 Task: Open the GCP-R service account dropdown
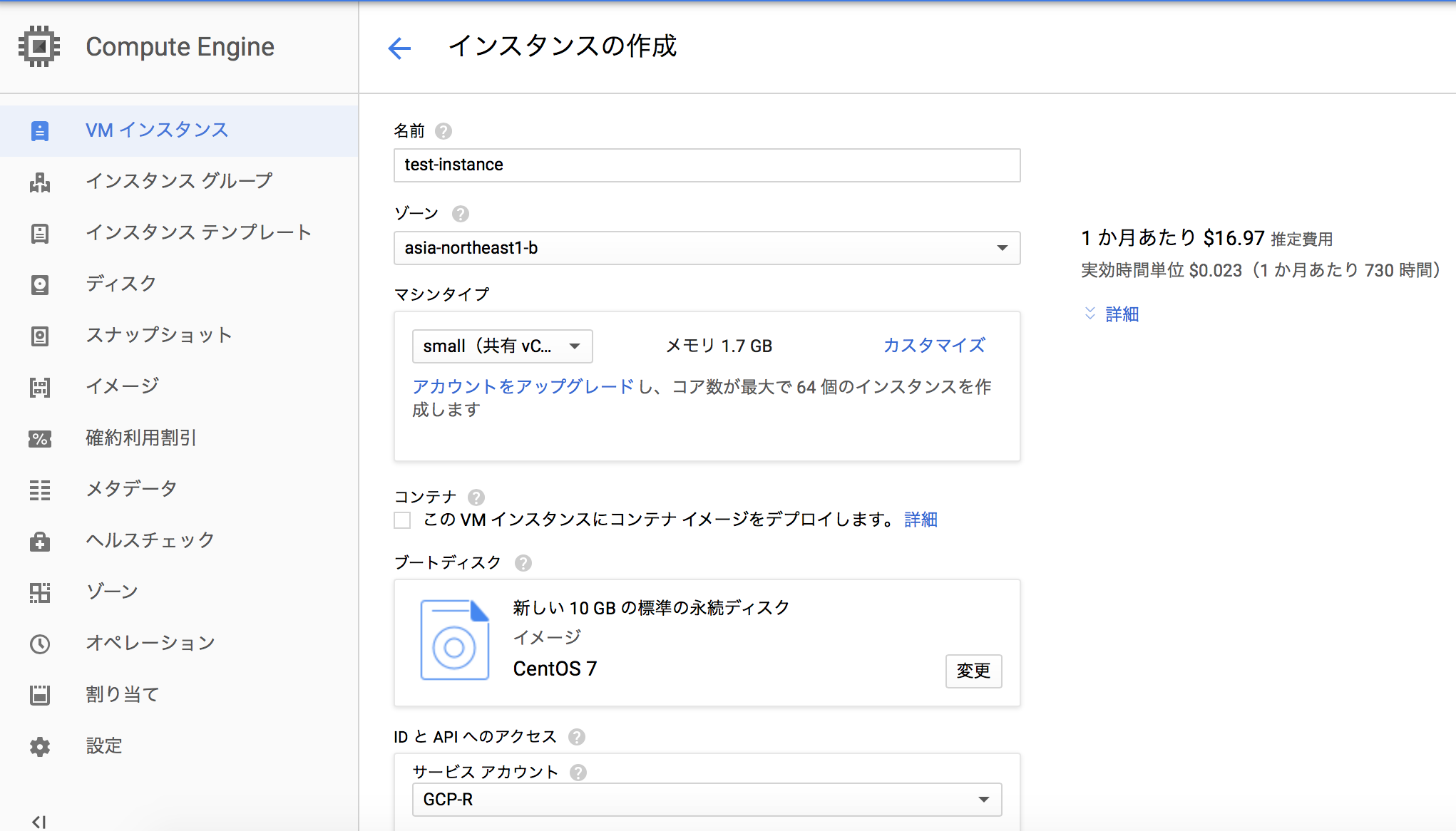click(707, 800)
